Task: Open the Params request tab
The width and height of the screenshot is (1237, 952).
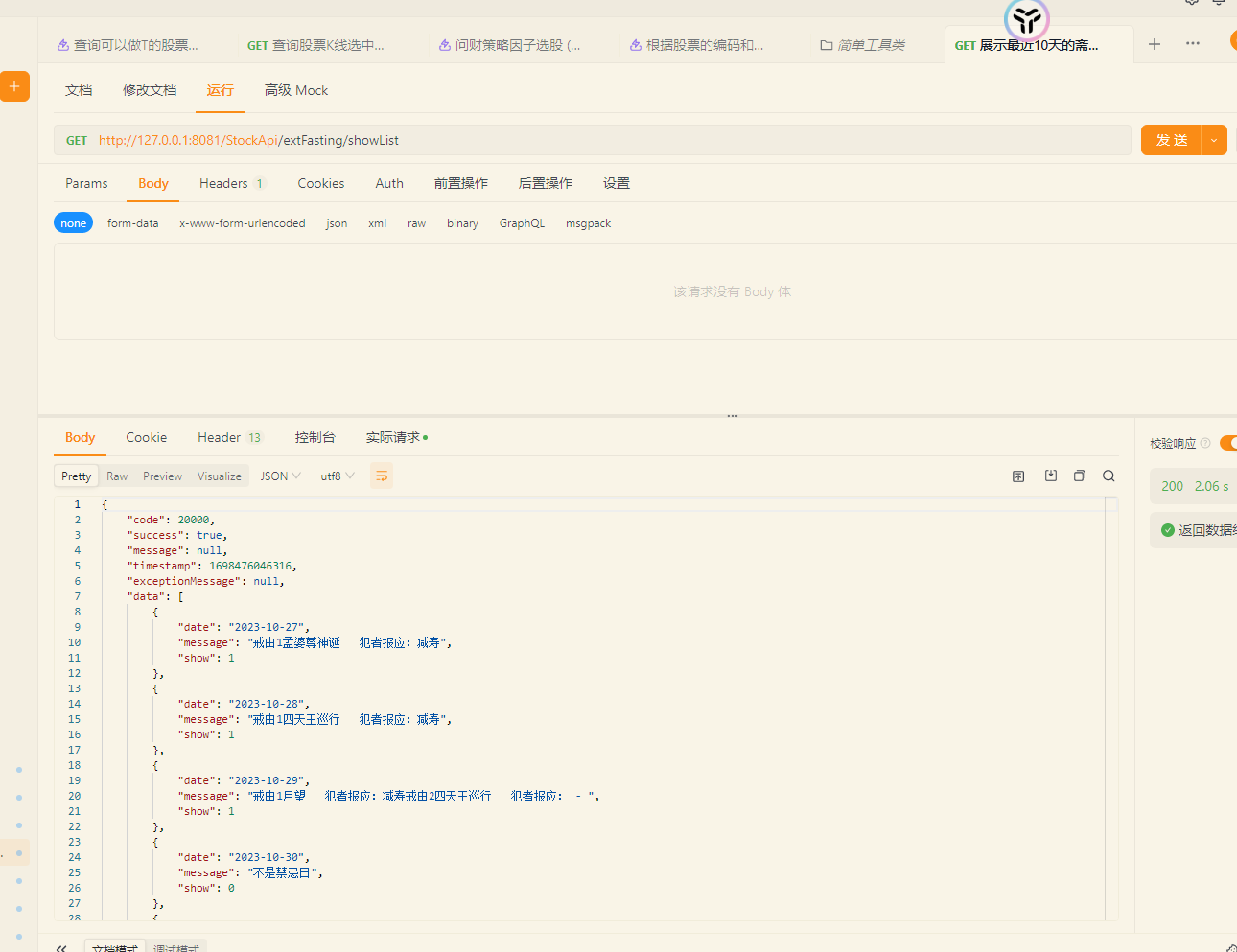Action: click(x=86, y=183)
